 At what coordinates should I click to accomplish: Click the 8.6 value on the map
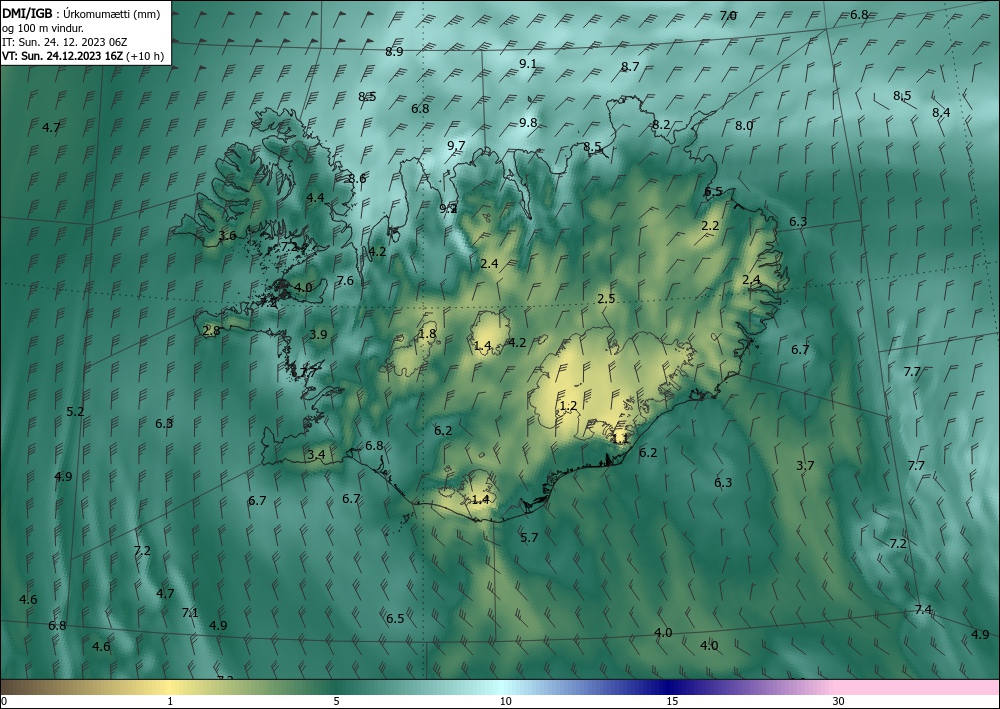pyautogui.click(x=357, y=179)
